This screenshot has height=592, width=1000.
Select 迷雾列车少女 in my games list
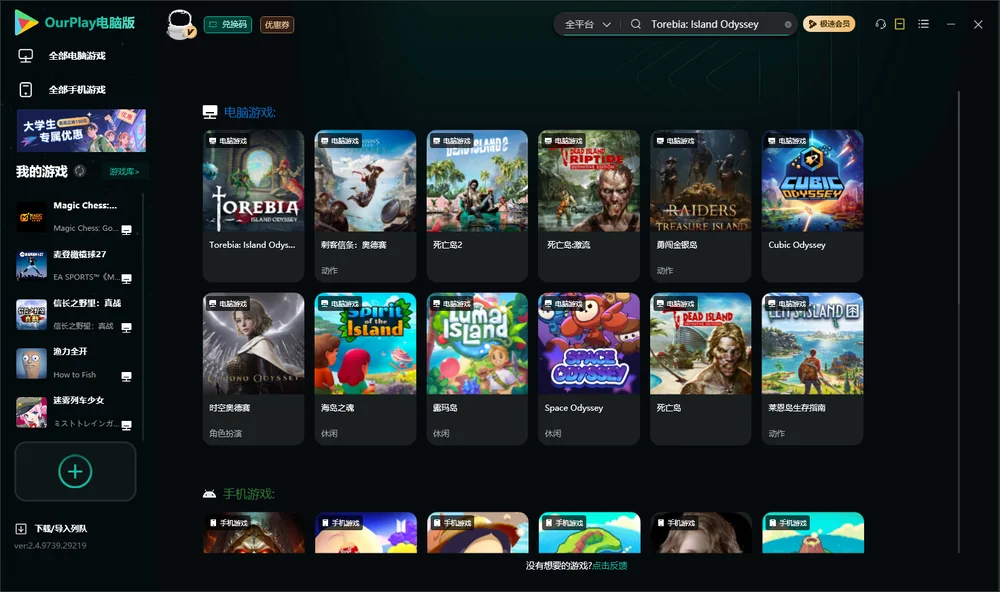click(x=75, y=412)
